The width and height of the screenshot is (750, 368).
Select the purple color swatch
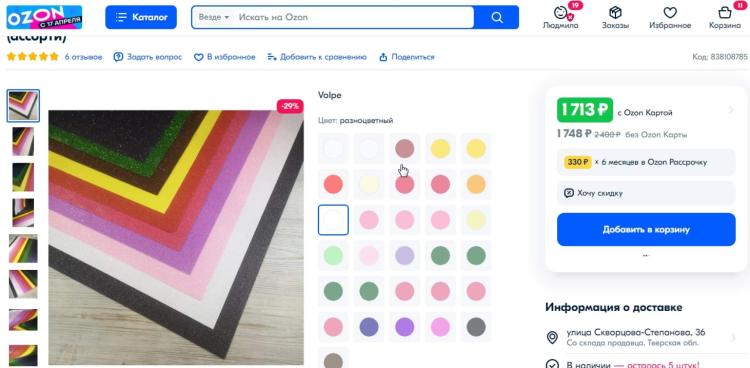pos(405,327)
